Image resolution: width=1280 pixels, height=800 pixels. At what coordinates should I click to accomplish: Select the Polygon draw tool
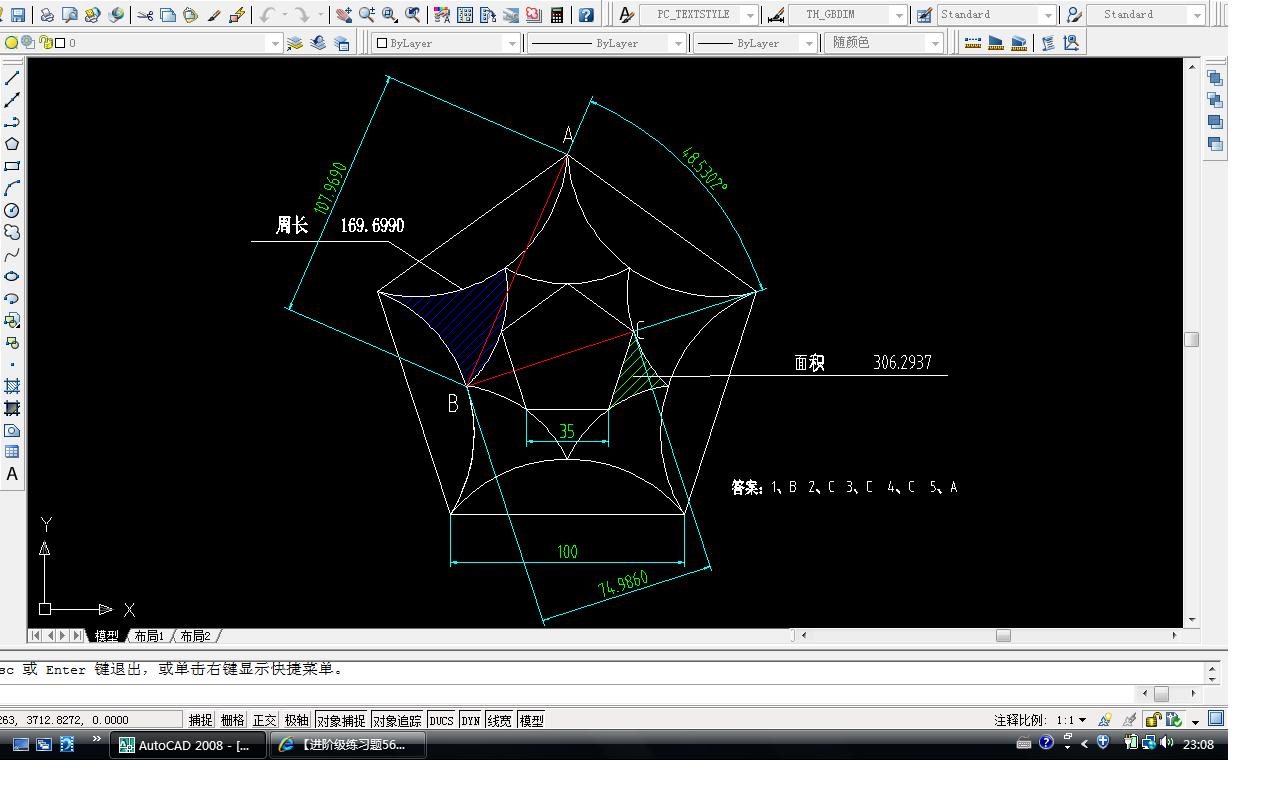point(12,143)
